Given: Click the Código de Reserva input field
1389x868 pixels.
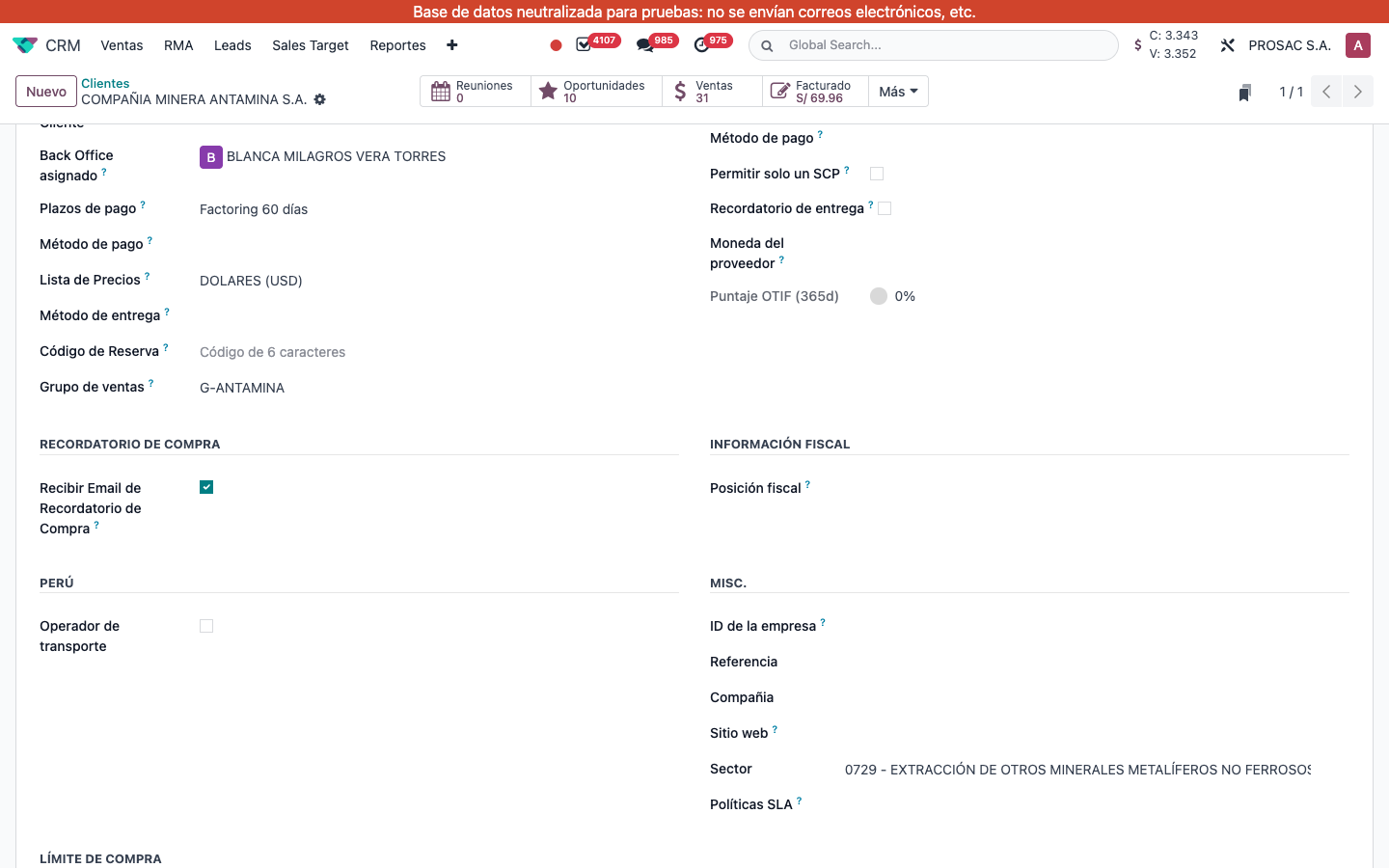Looking at the screenshot, I should click(439, 352).
